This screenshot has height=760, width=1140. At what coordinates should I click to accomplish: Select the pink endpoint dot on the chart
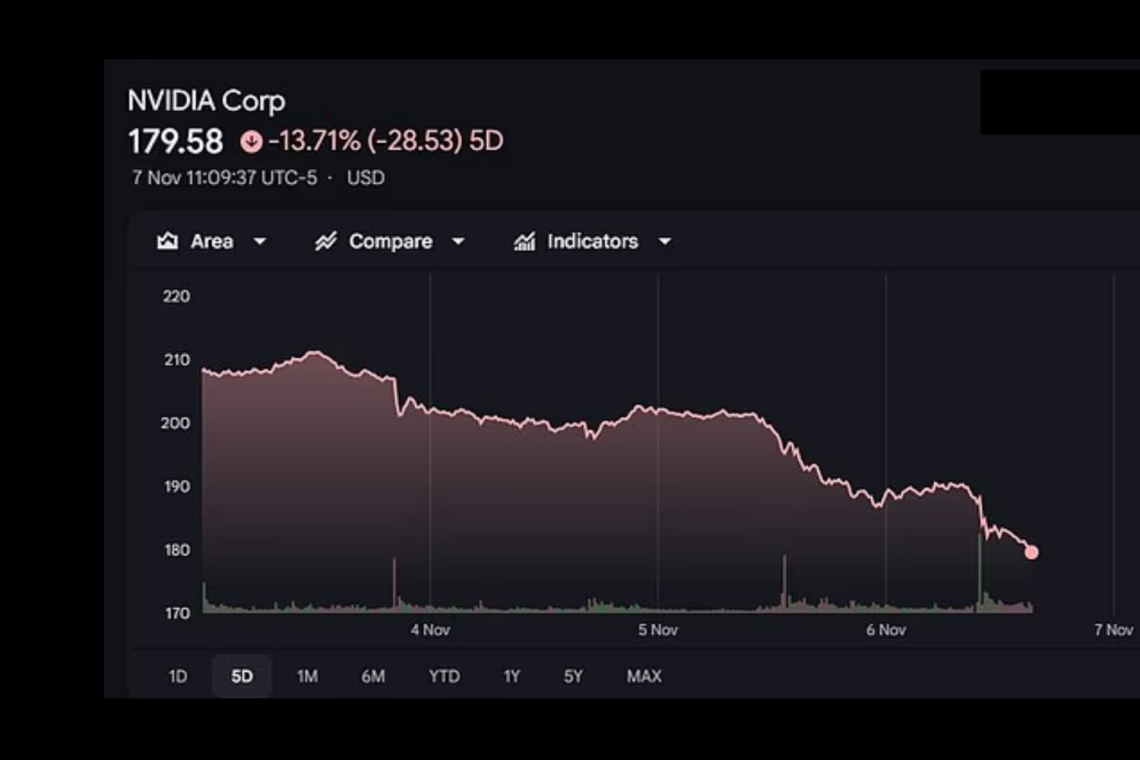(1031, 551)
